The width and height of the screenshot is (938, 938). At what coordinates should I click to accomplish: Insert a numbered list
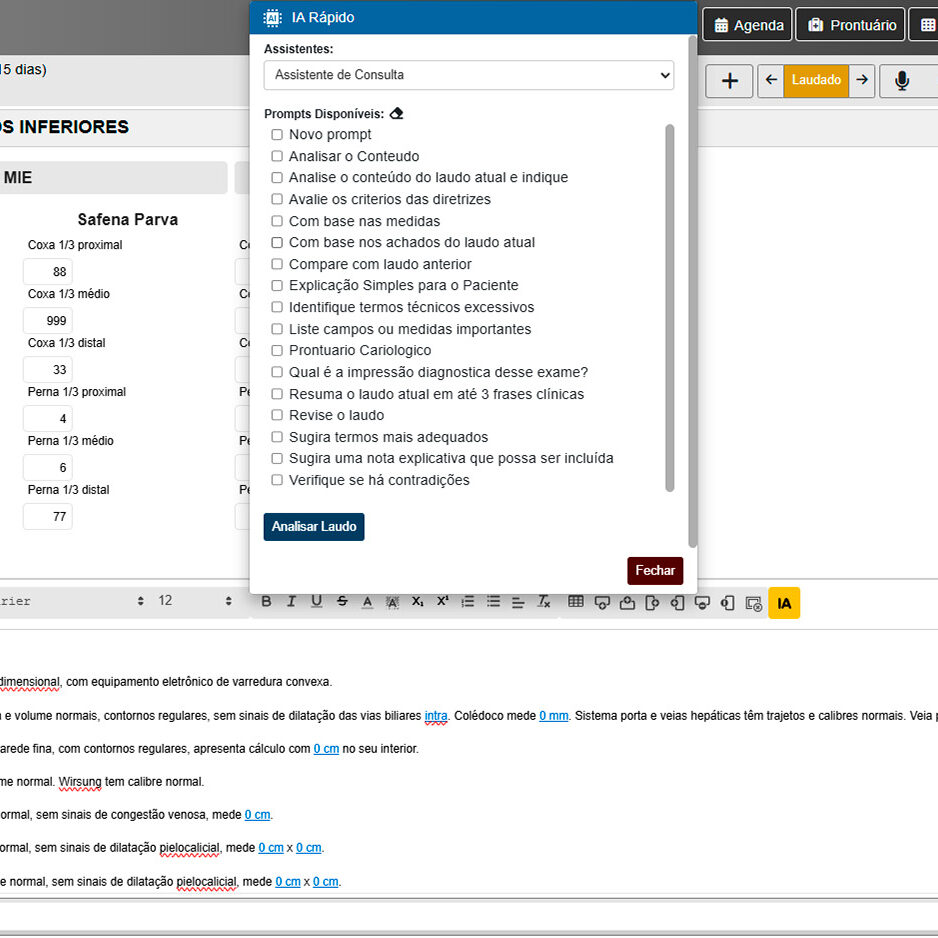pos(468,601)
